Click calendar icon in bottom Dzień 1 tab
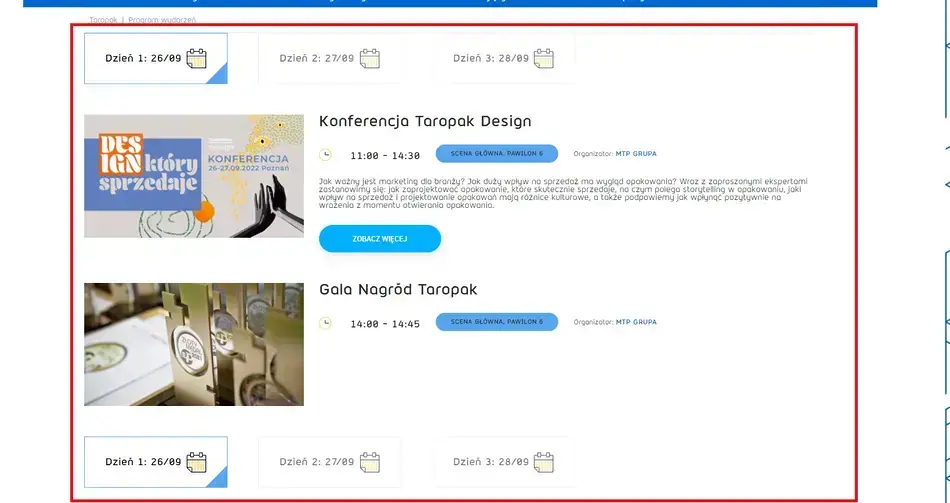The width and height of the screenshot is (950, 503). point(196,462)
